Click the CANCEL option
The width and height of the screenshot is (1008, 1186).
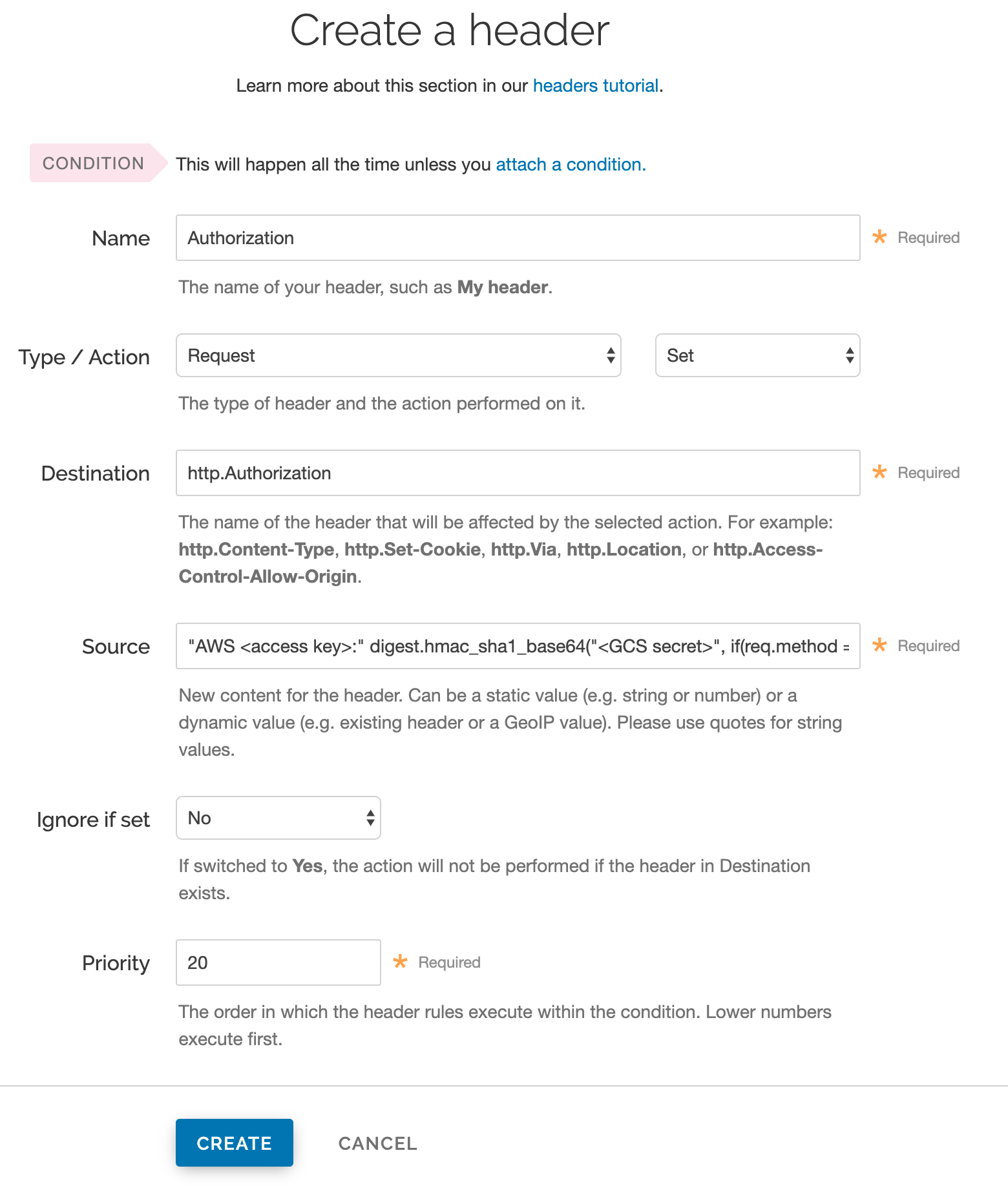tap(377, 1143)
